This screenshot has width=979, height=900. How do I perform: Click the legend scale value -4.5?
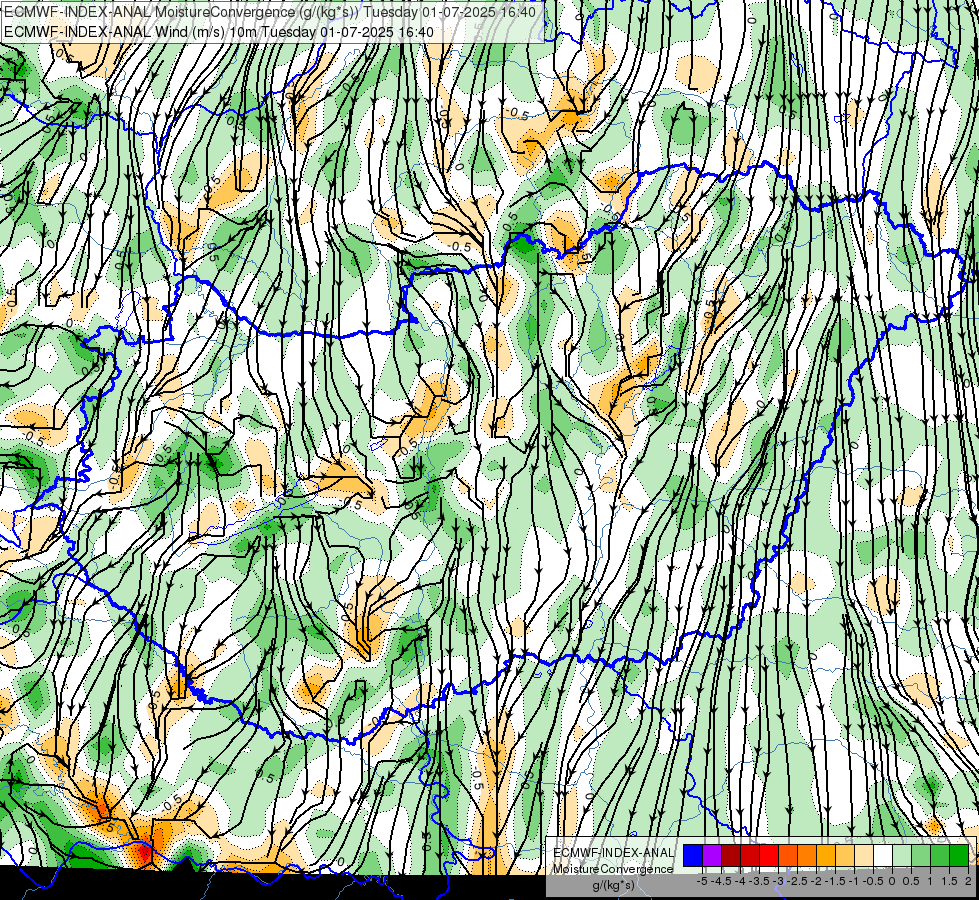coord(721,881)
